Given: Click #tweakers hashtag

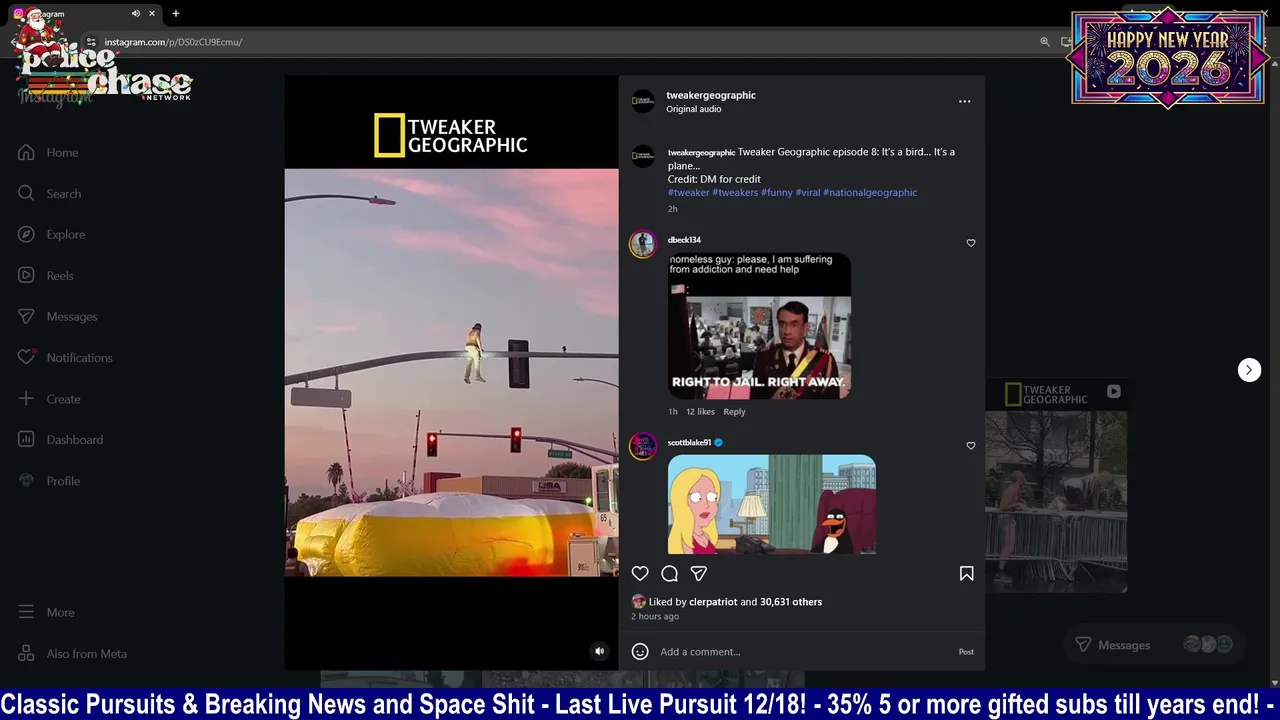Looking at the screenshot, I should point(735,192).
